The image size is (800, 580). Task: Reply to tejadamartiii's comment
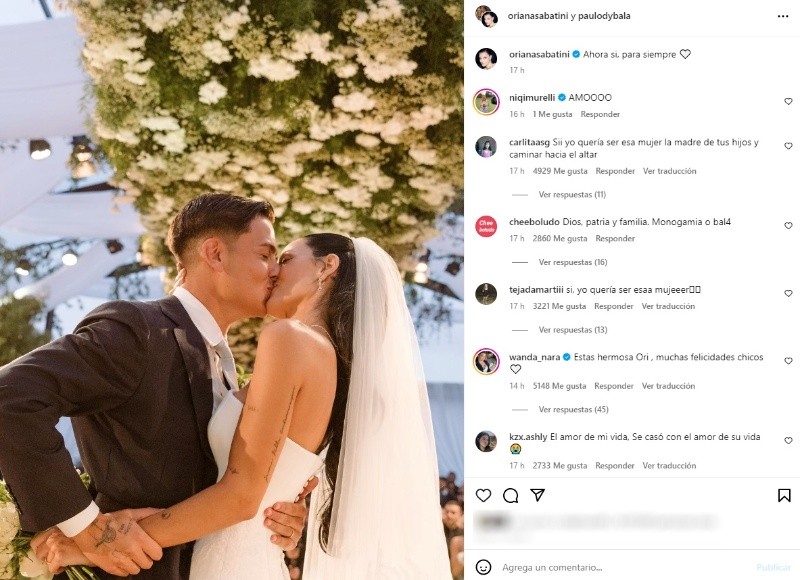[614, 306]
